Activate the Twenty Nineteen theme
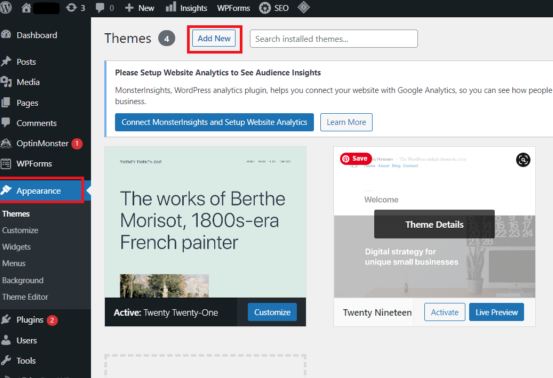 (444, 312)
